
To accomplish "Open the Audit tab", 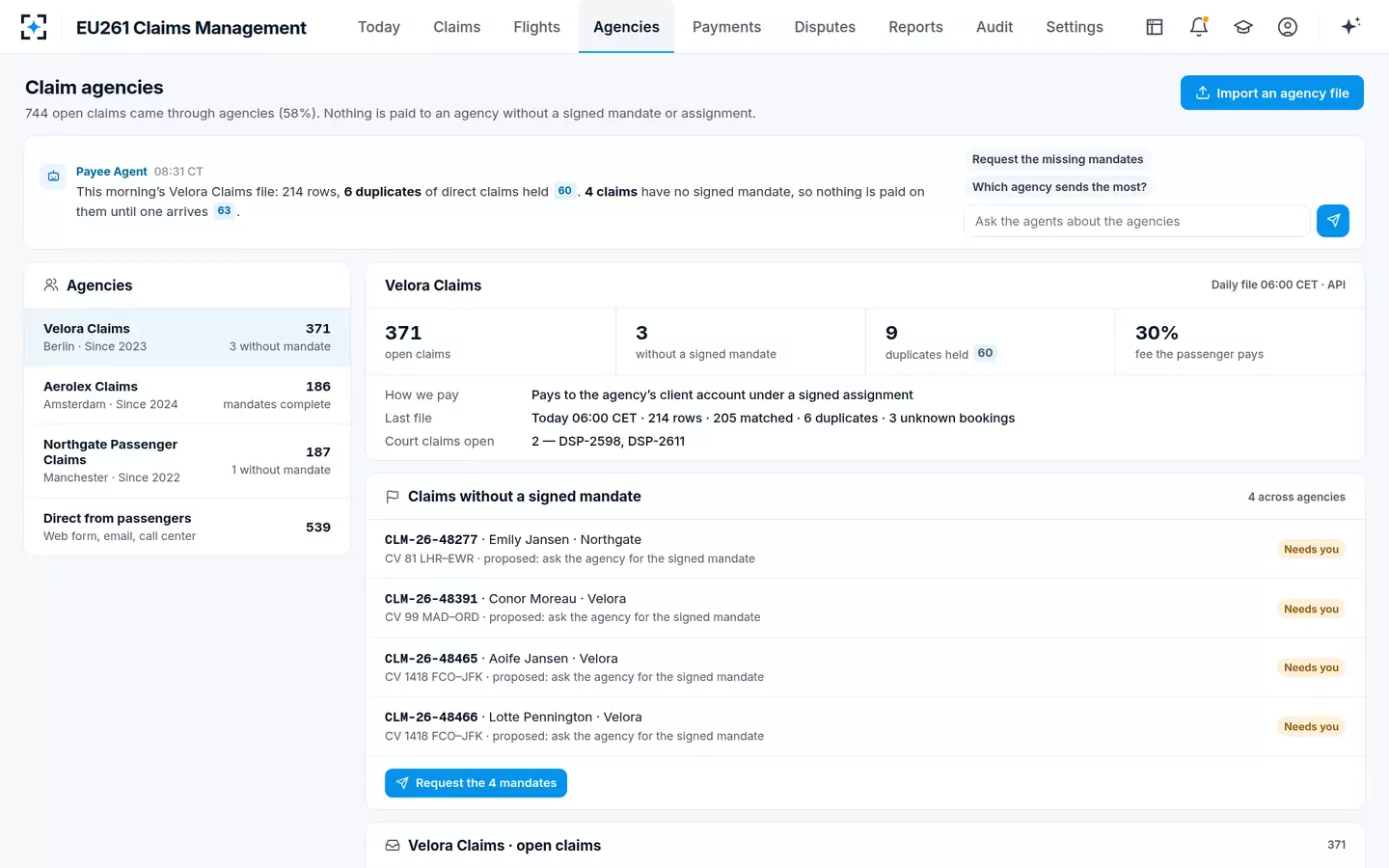I will coord(994,27).
